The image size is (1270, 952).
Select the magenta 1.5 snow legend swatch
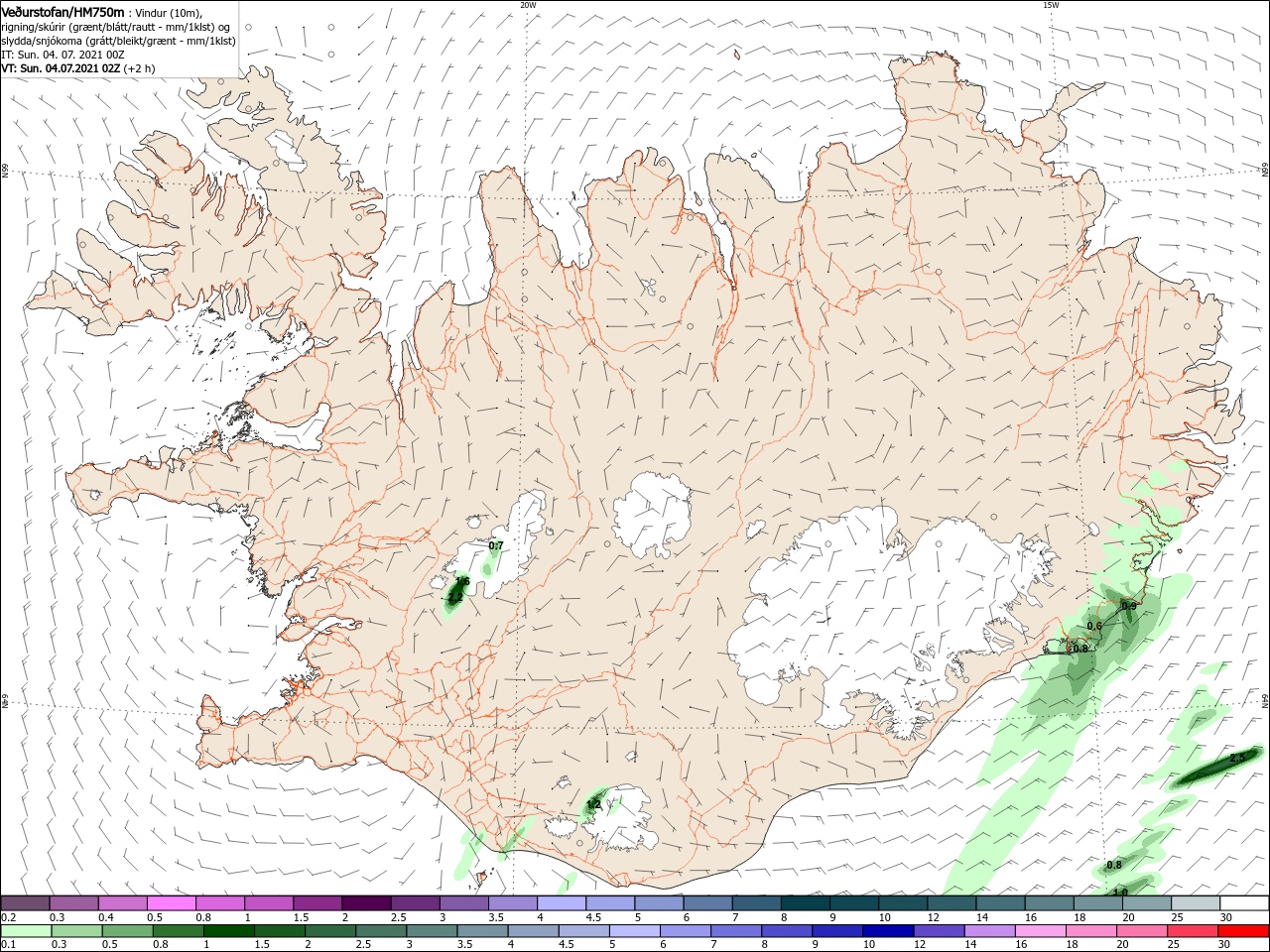point(317,903)
